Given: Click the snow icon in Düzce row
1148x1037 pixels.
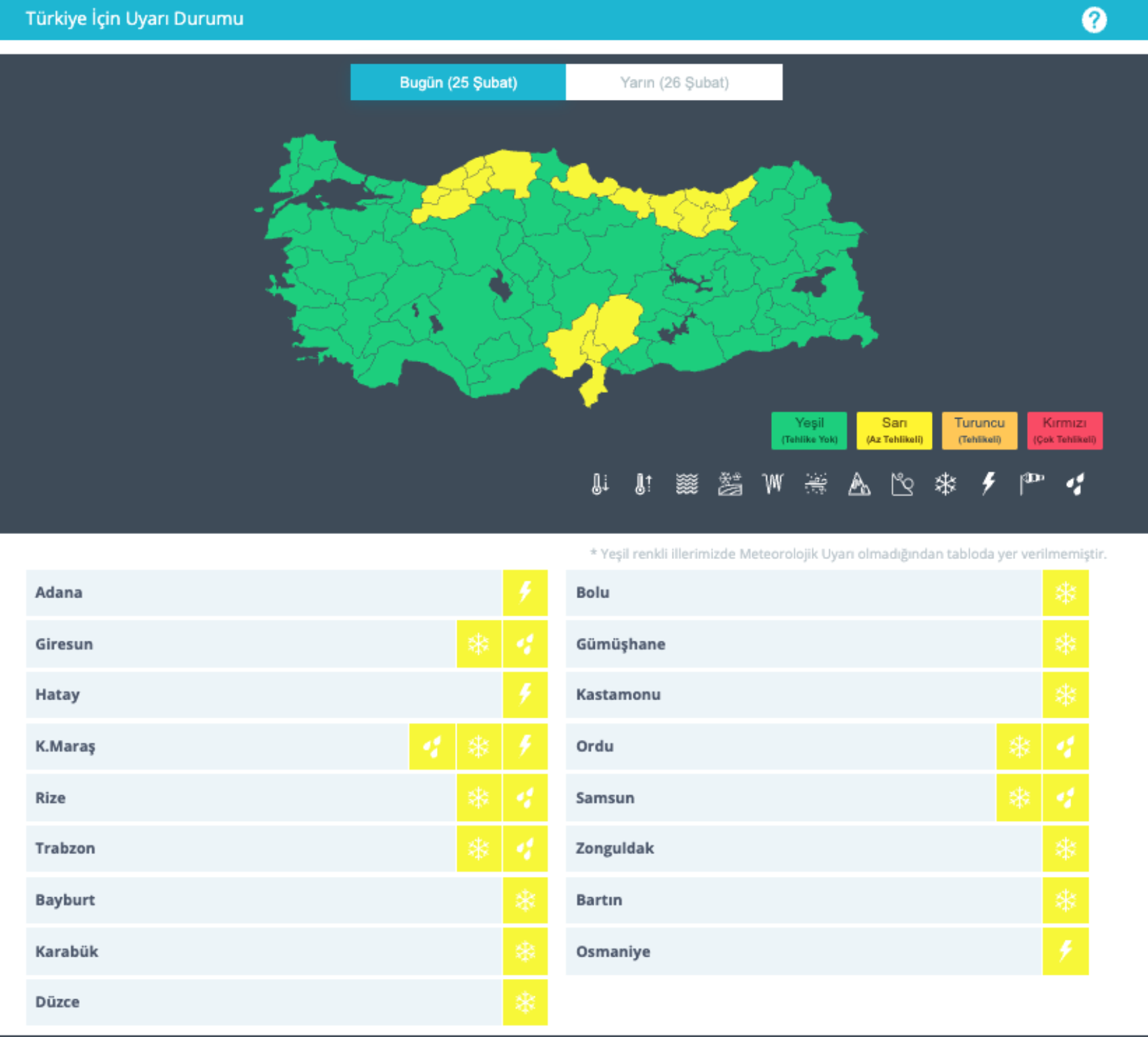Looking at the screenshot, I should click(525, 1003).
